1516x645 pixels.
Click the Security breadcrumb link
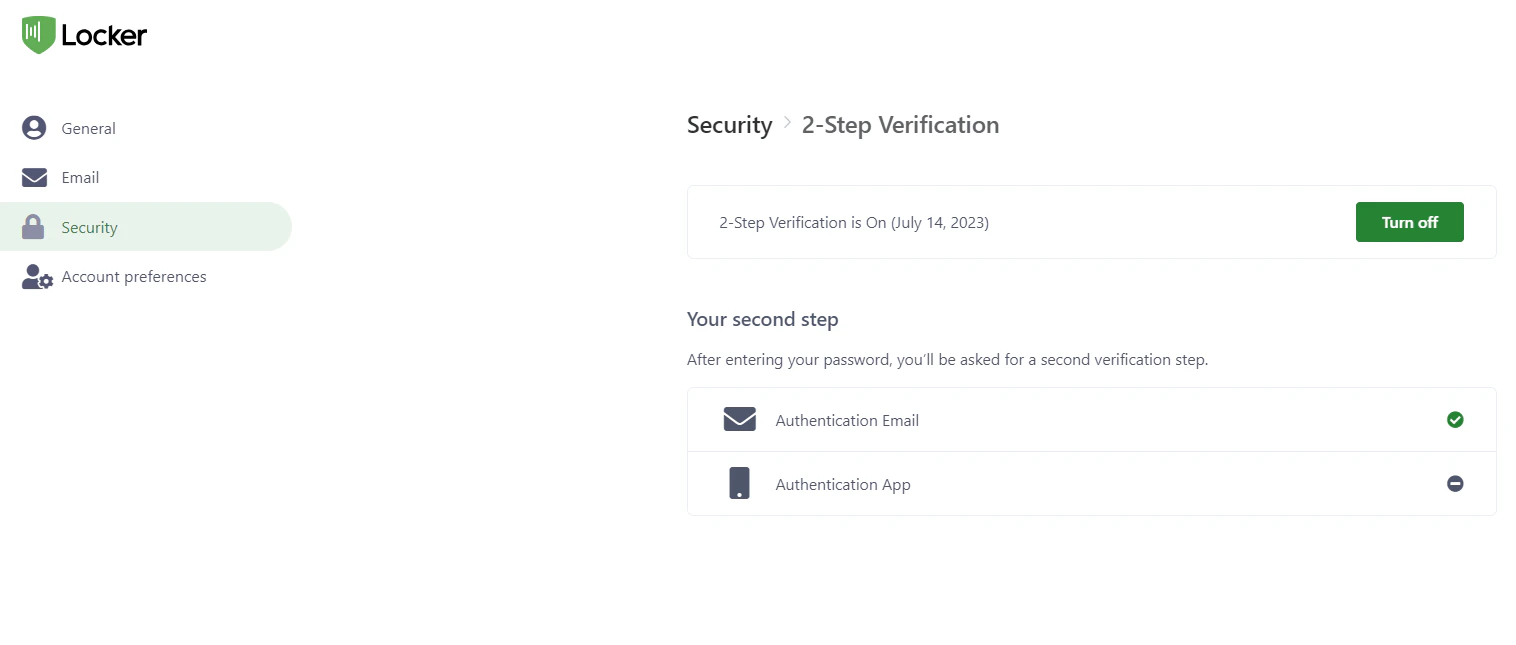pyautogui.click(x=729, y=124)
